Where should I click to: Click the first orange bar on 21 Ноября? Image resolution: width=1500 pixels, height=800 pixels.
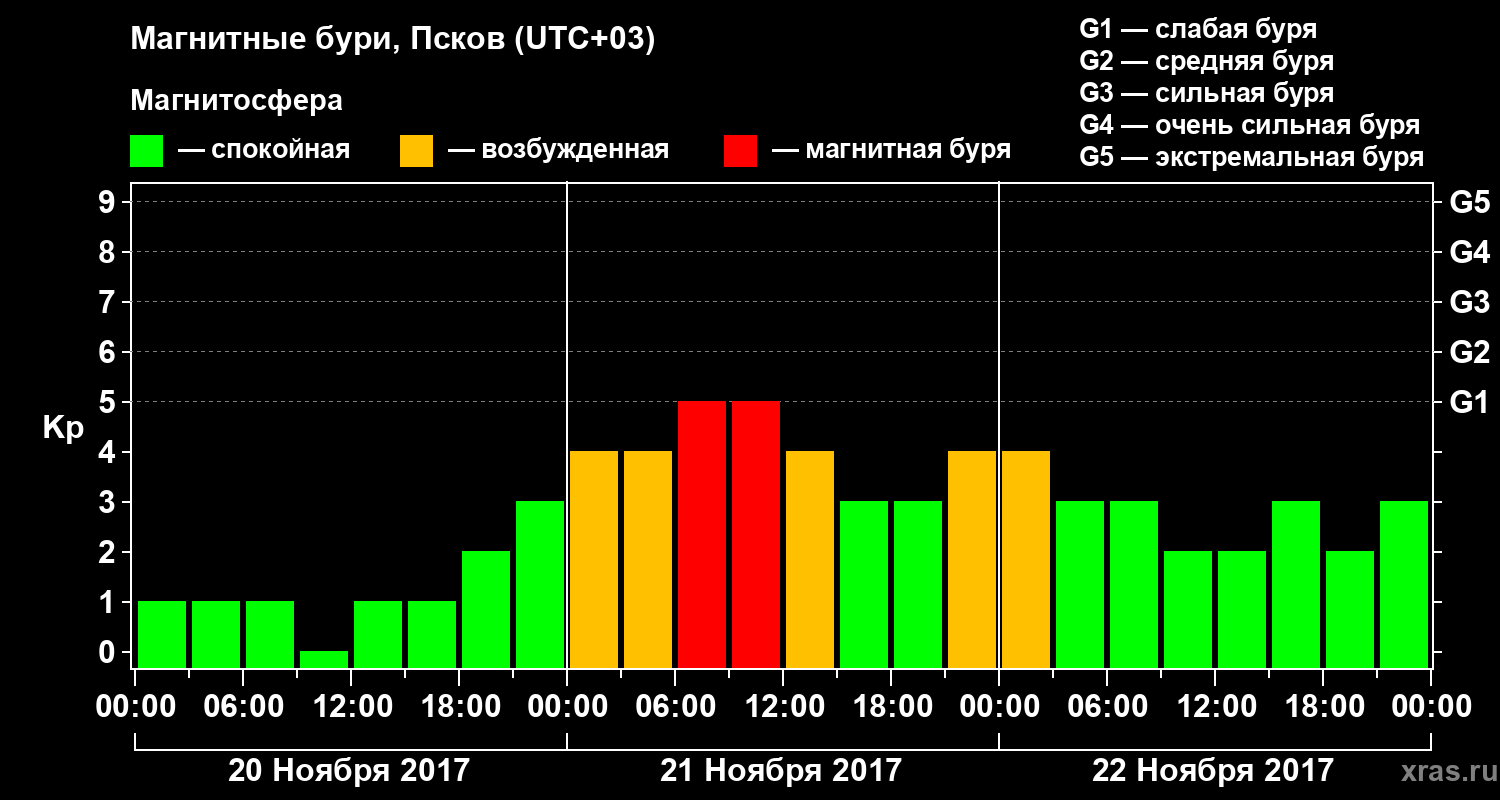click(594, 559)
